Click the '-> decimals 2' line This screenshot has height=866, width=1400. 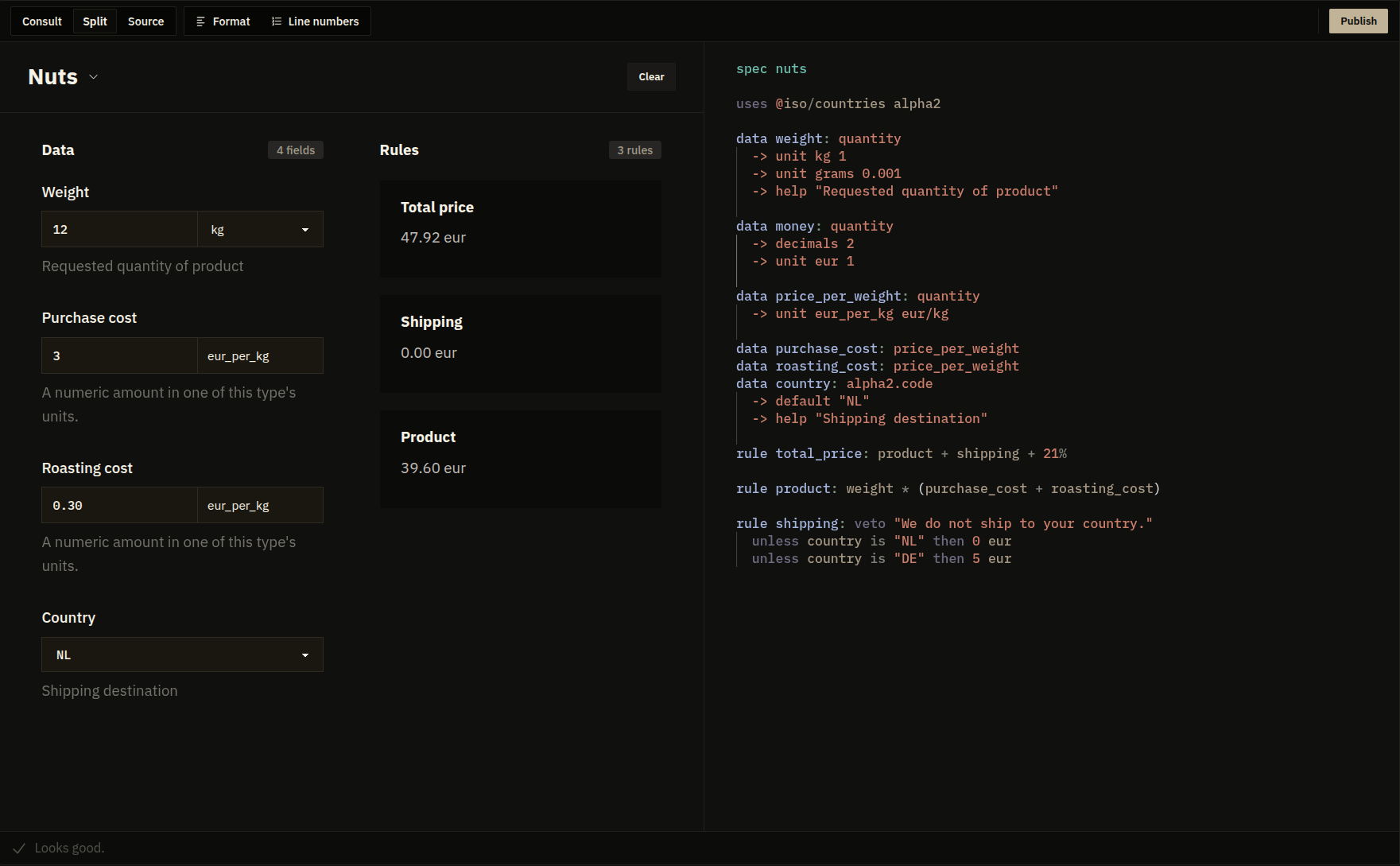[x=803, y=243]
